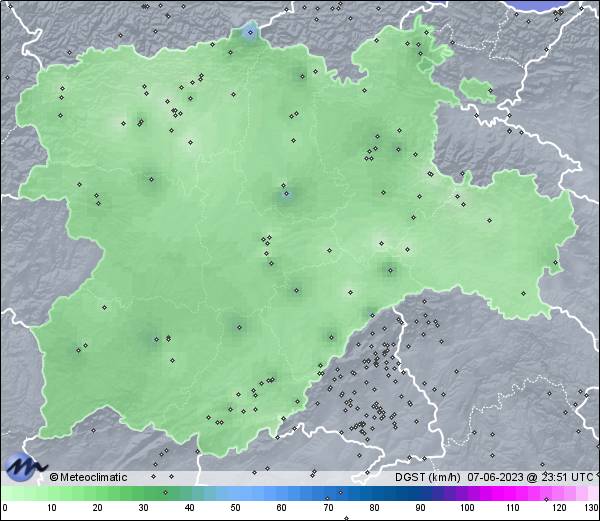Click the legend value 100
Screen dimensions: 600x521
point(467,508)
